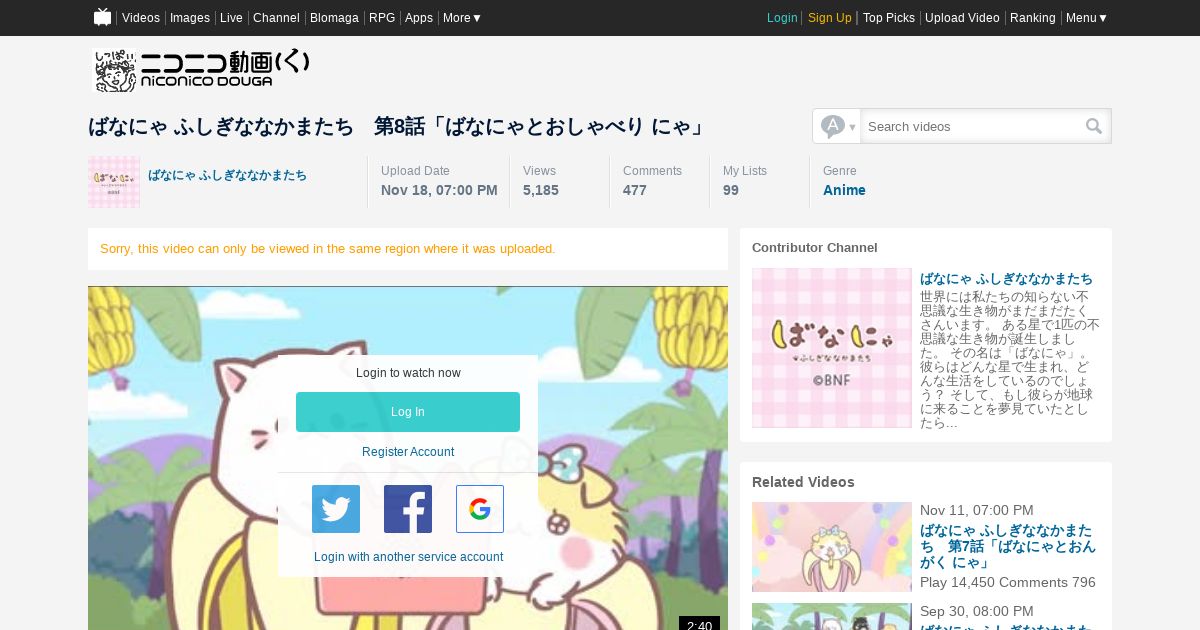Open Apps in the top navigation
Image resolution: width=1200 pixels, height=630 pixels.
point(419,18)
